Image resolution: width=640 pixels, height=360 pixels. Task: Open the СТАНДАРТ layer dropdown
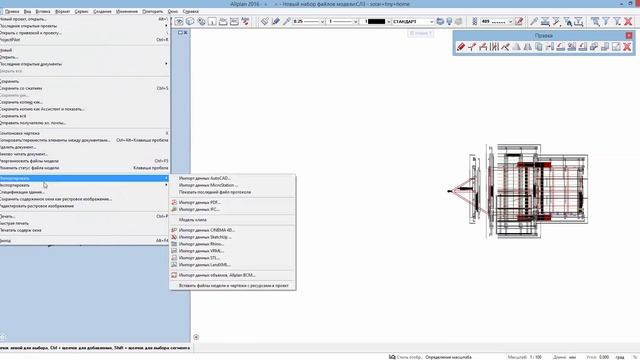coord(432,22)
